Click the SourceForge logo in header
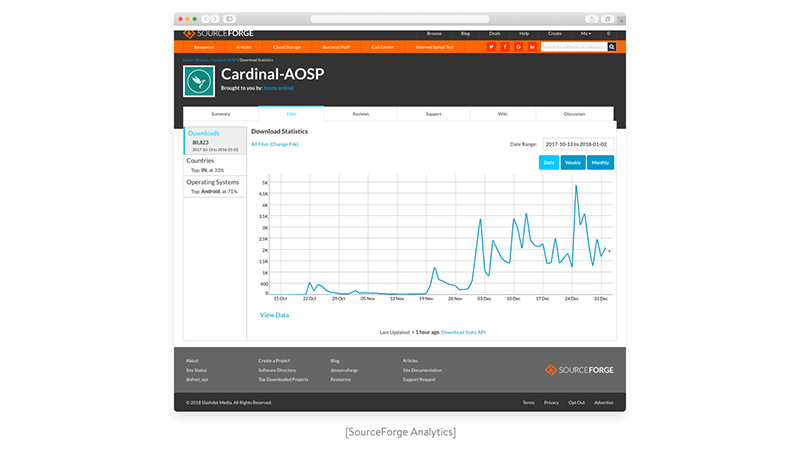The width and height of the screenshot is (800, 450). point(218,34)
